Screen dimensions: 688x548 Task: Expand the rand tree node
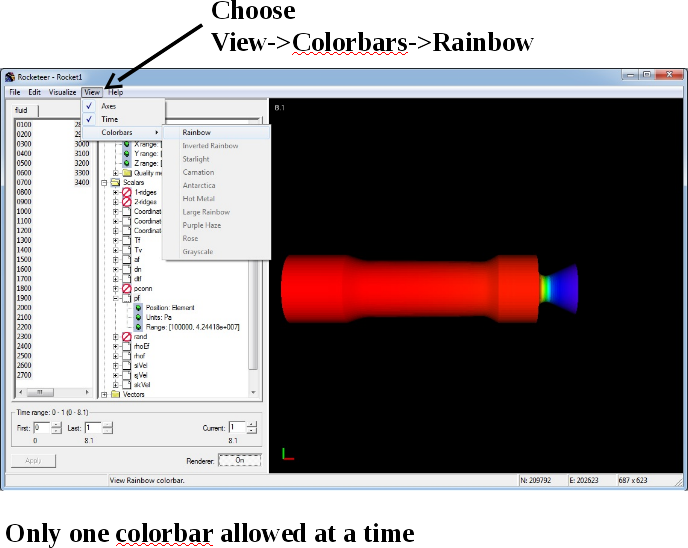(x=116, y=337)
